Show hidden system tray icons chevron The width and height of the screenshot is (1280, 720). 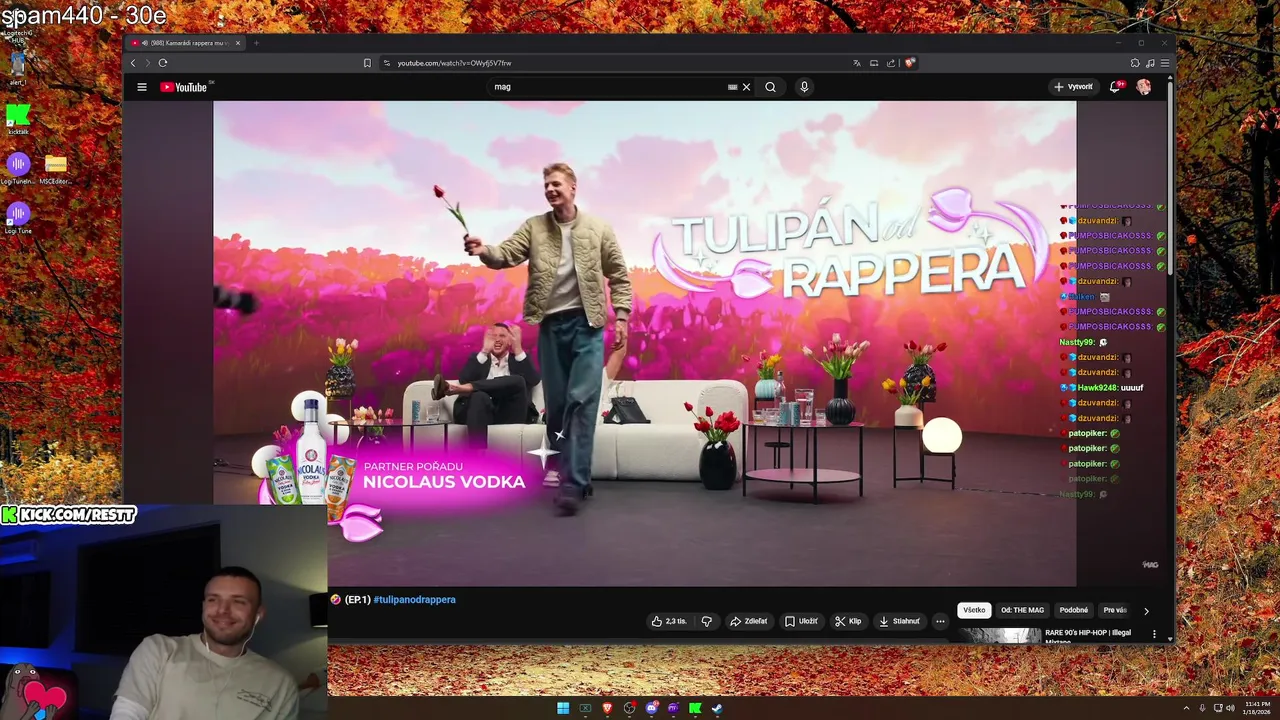1186,708
